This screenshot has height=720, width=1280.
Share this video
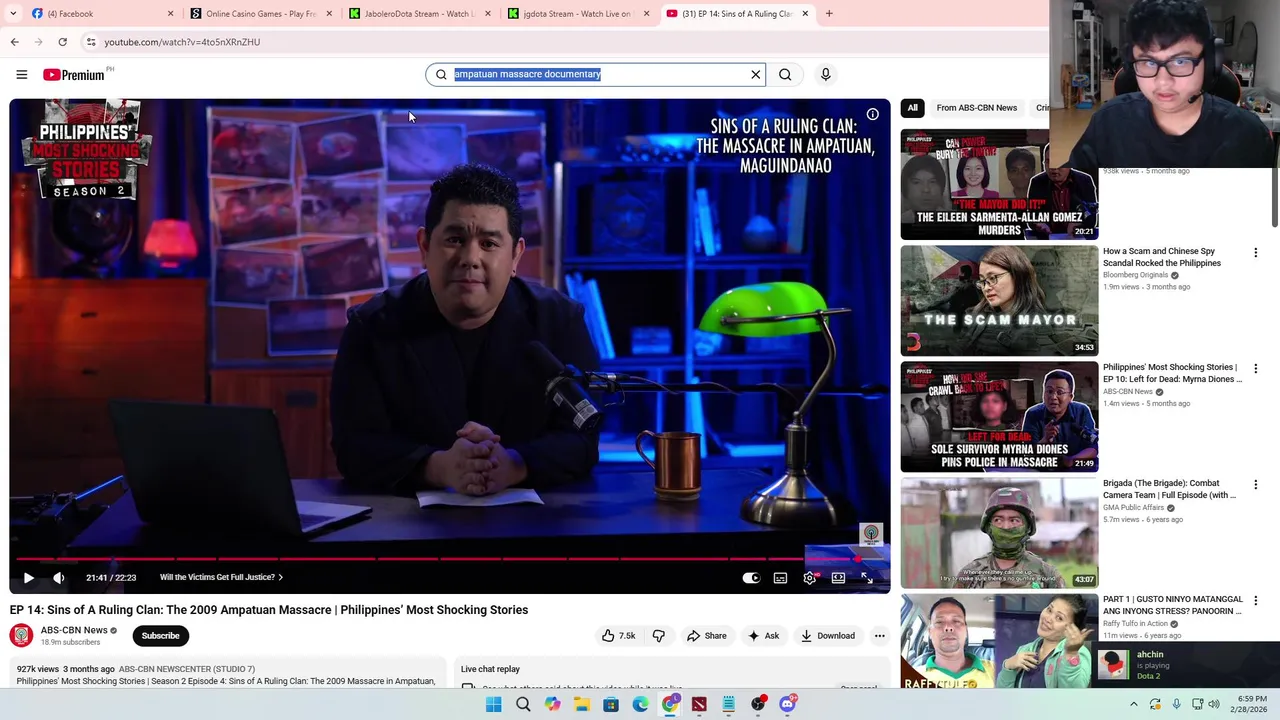coord(706,636)
